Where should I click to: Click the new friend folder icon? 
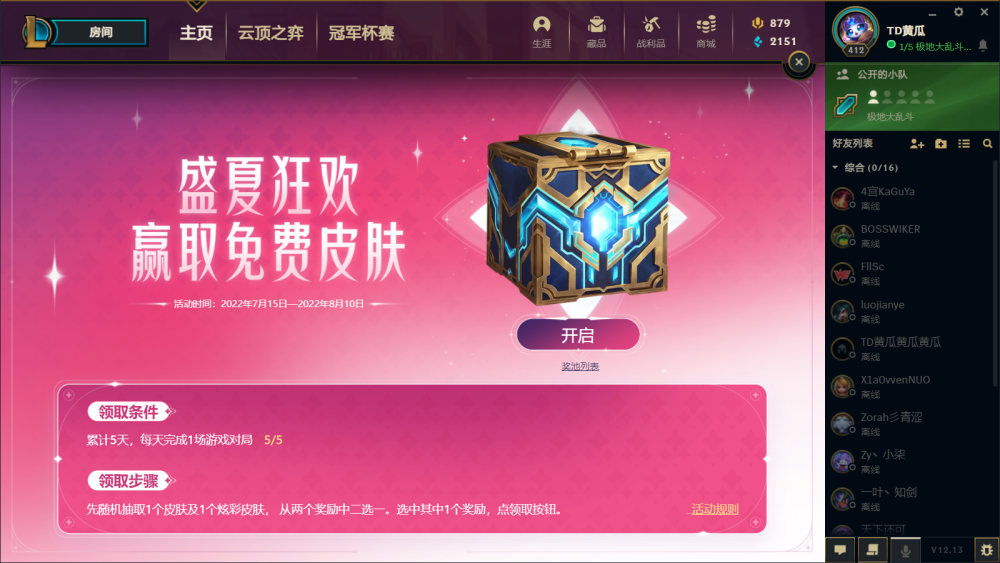point(941,144)
